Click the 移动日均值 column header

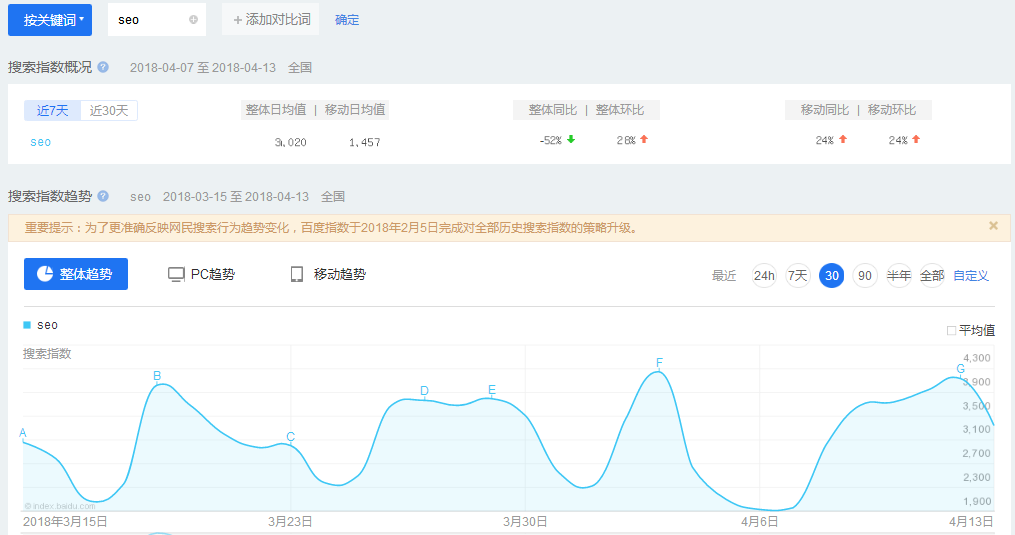click(355, 109)
